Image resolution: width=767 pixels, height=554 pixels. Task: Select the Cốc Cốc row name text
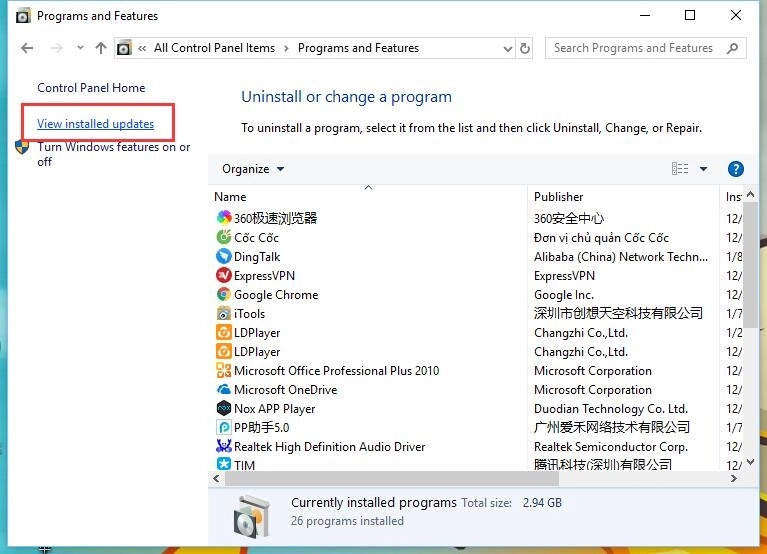(x=256, y=238)
